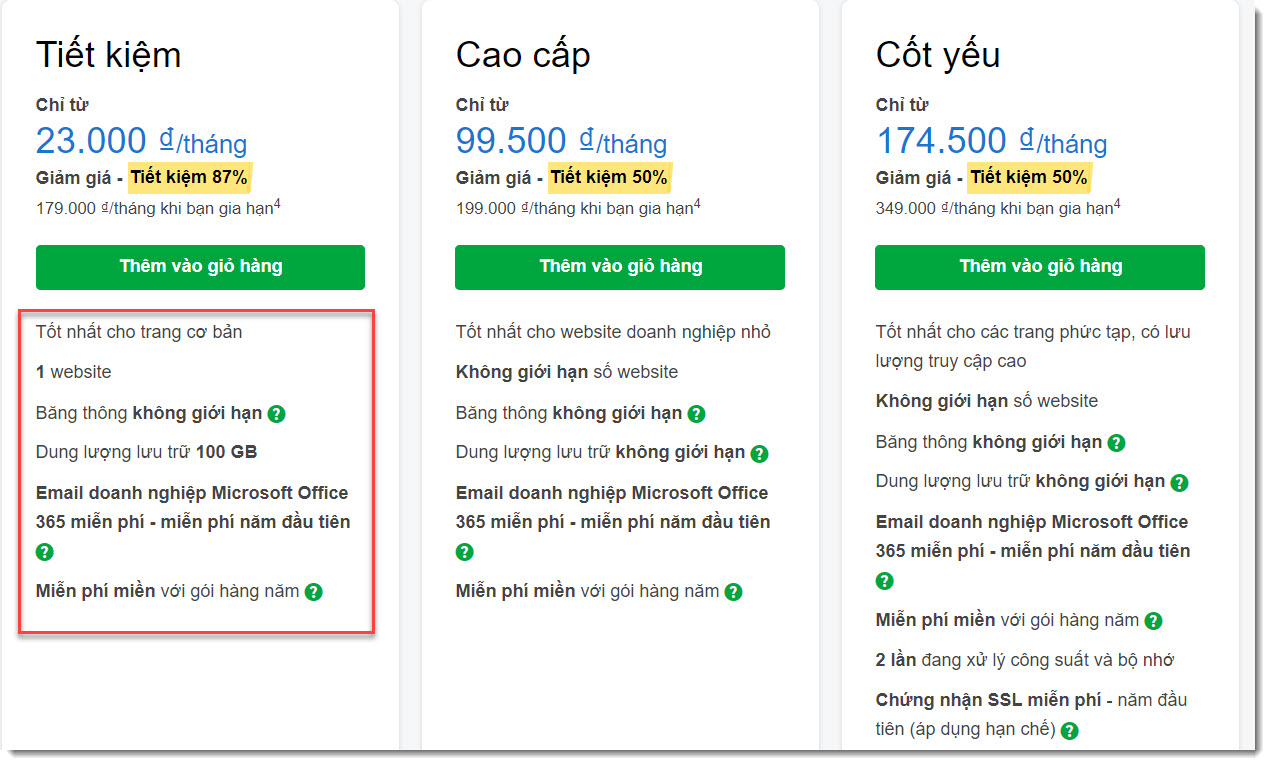The width and height of the screenshot is (1270, 765).
Task: Open currency link next to 99.500 price
Action: click(587, 140)
